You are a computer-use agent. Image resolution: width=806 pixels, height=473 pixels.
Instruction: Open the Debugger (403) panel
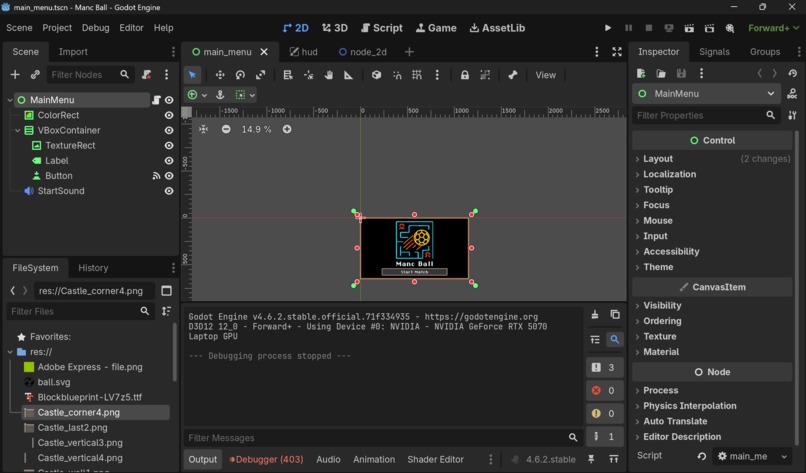click(266, 459)
